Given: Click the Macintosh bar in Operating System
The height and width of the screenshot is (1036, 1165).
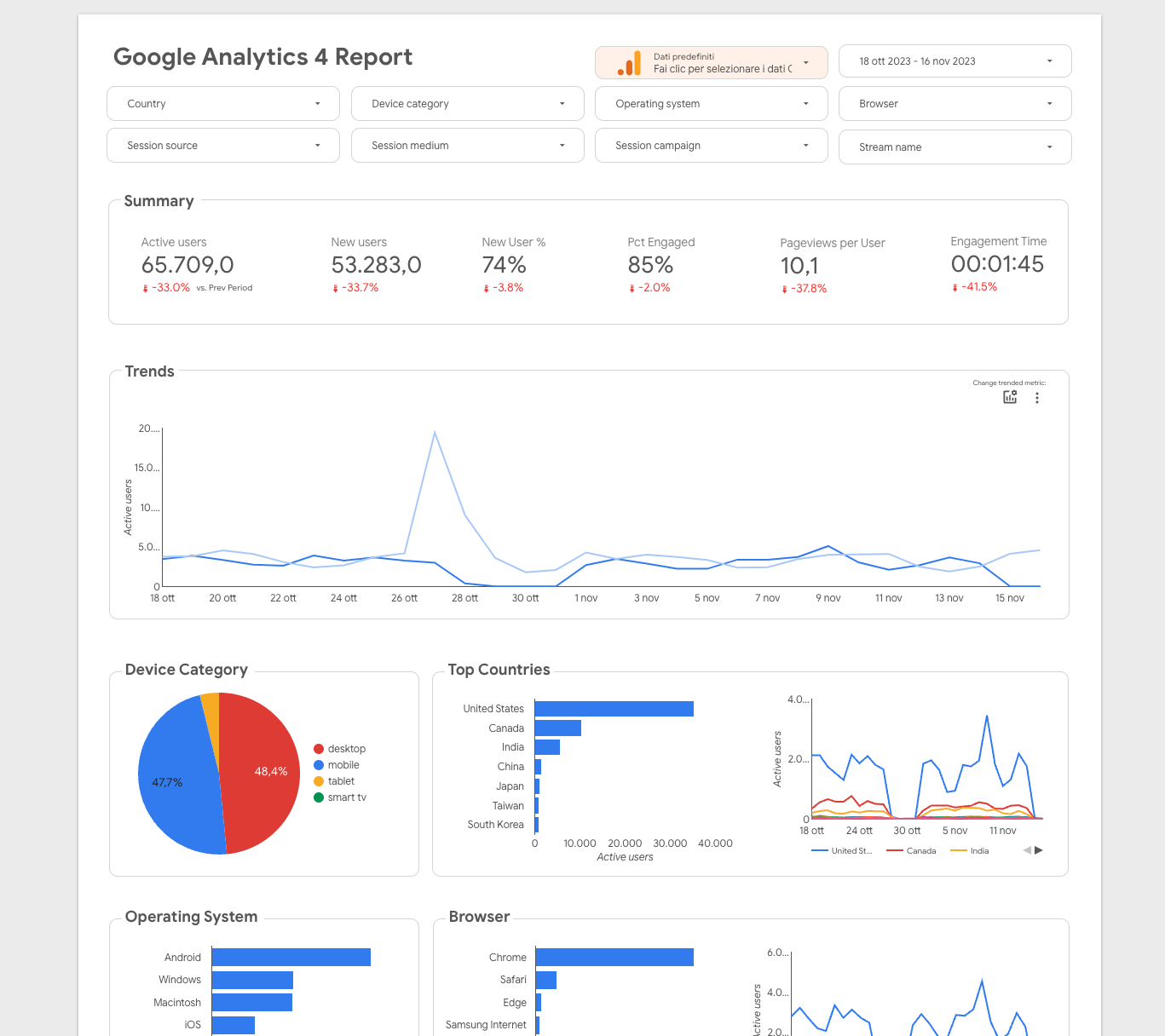Looking at the screenshot, I should [251, 1003].
